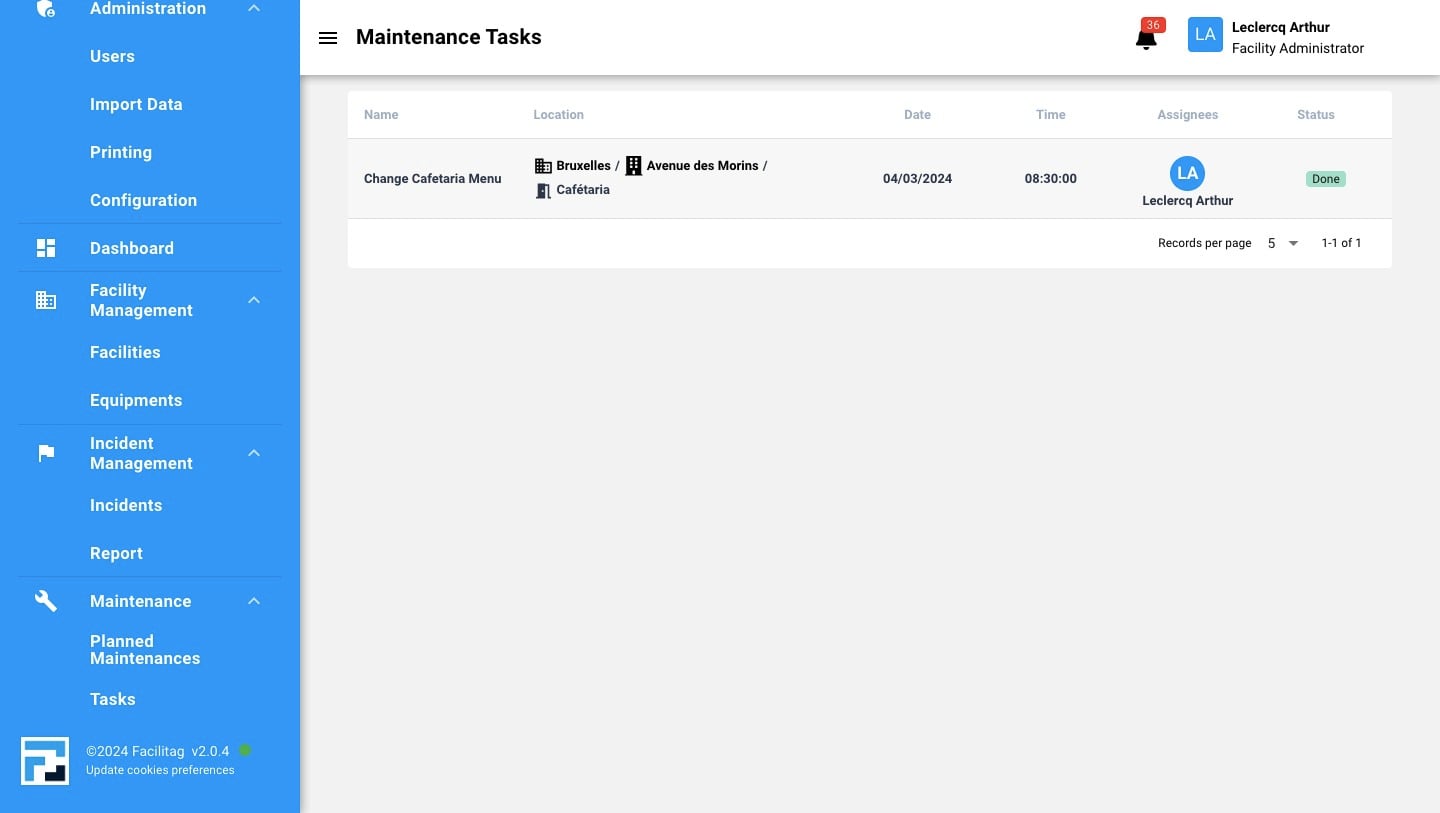Collapse the Maintenance section chevron

pyautogui.click(x=254, y=601)
